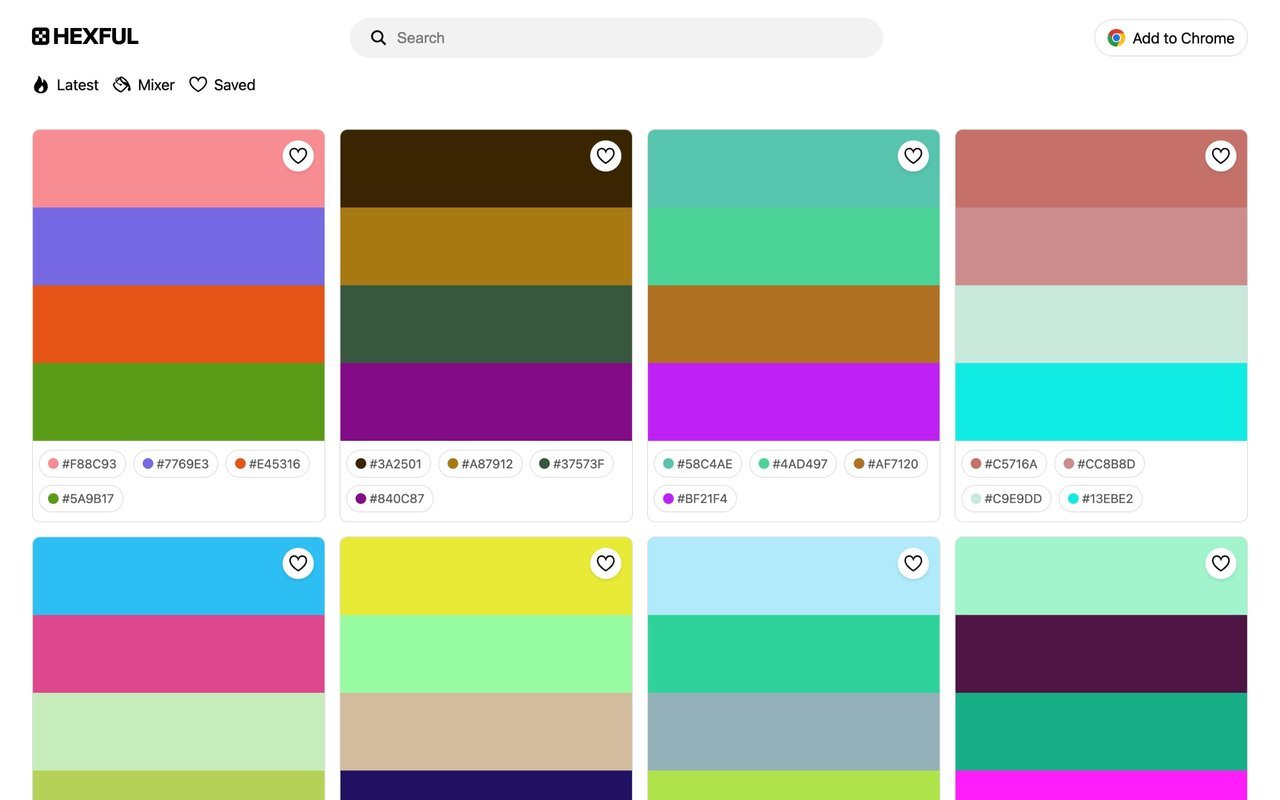Click the #5A9B17 hex chip
Screen dimensions: 1280x800
81,499
